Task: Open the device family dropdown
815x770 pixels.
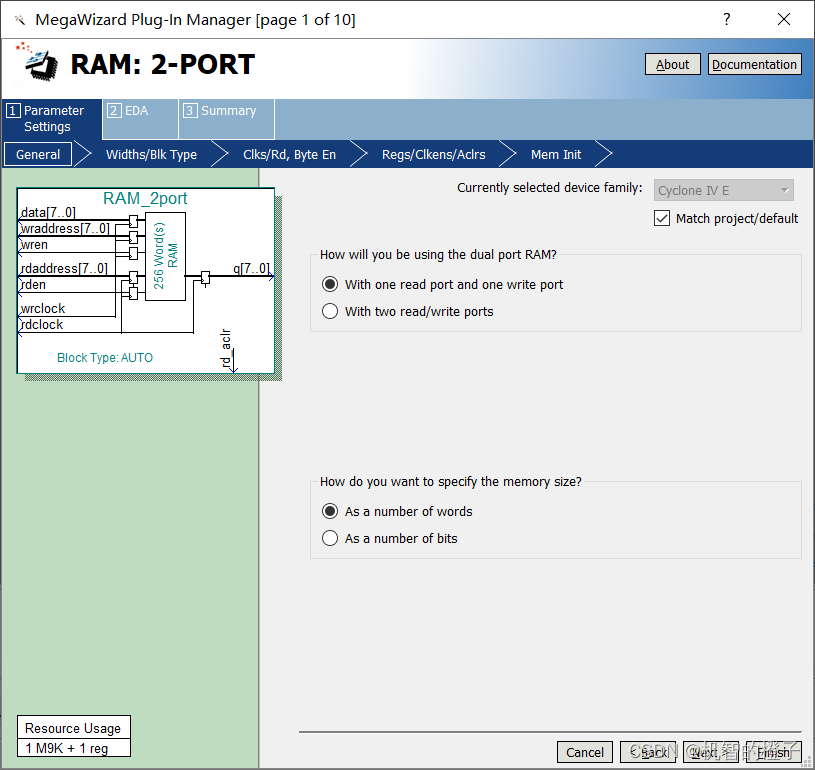Action: (x=724, y=190)
